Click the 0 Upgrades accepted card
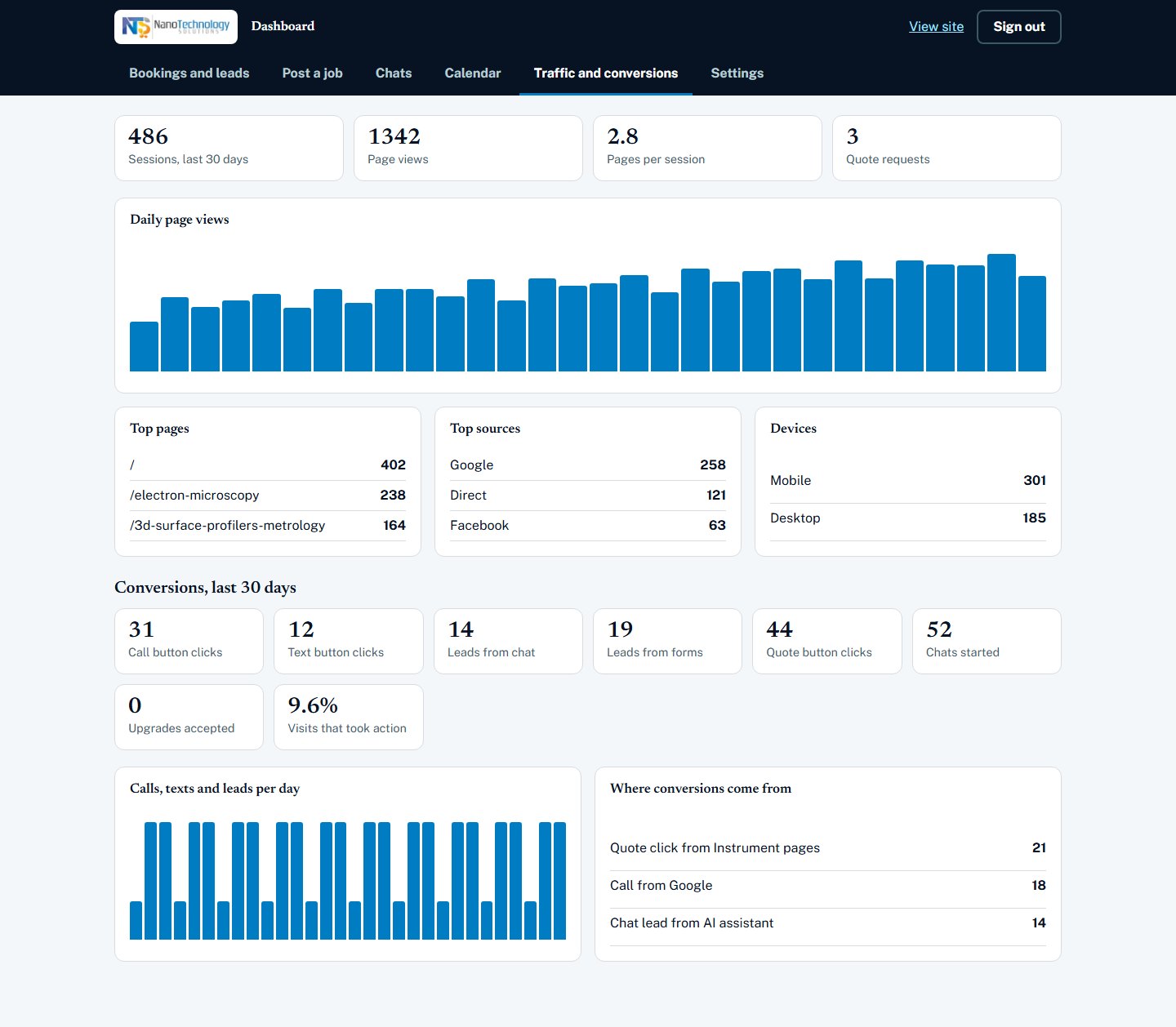 pyautogui.click(x=189, y=717)
